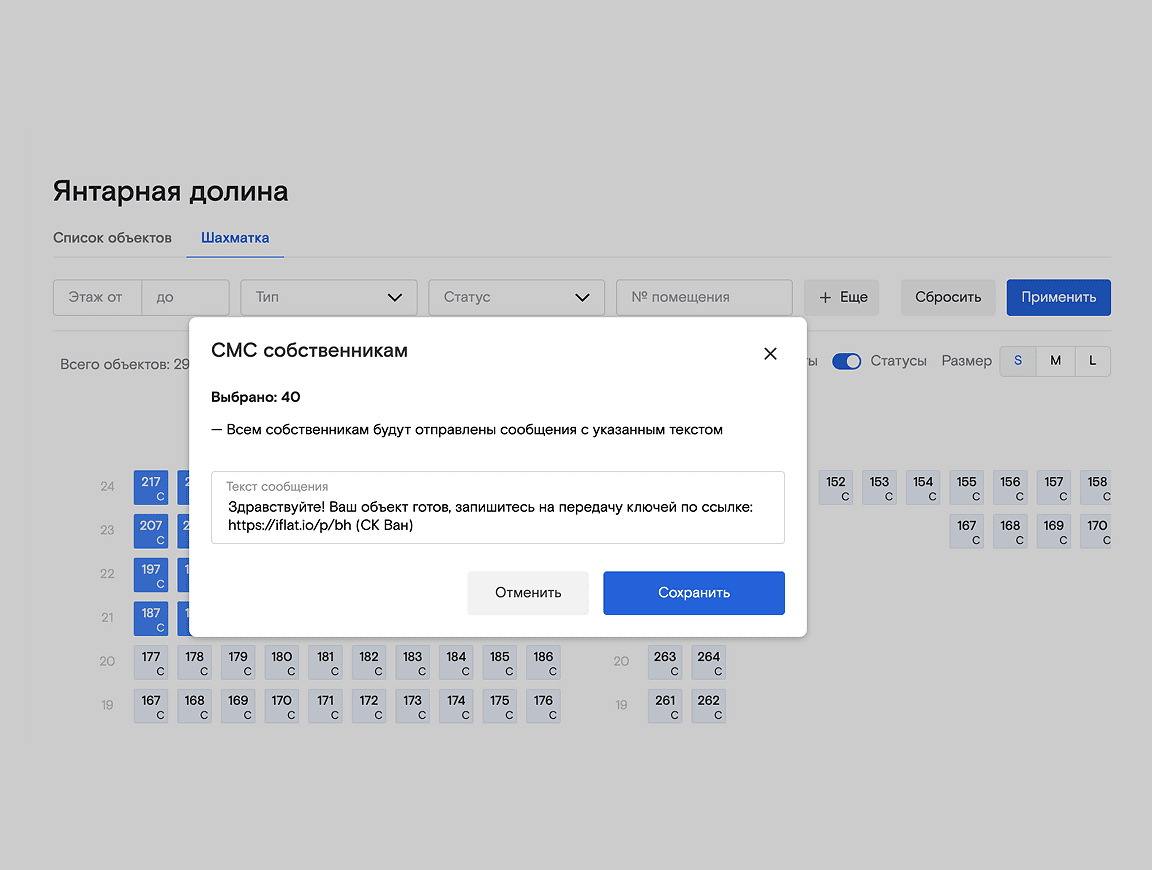Select size L option
Image resolution: width=1152 pixels, height=870 pixels.
pos(1092,361)
